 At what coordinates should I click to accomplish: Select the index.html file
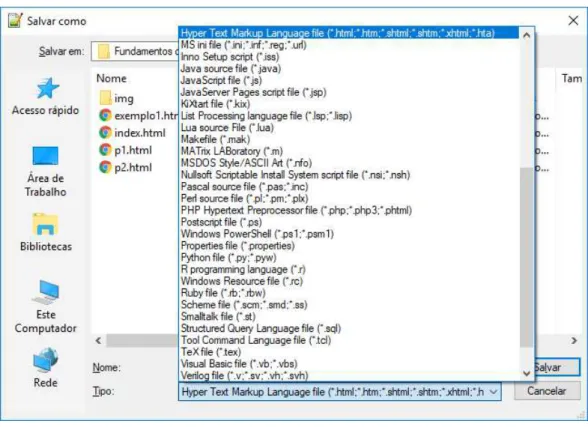(132, 133)
